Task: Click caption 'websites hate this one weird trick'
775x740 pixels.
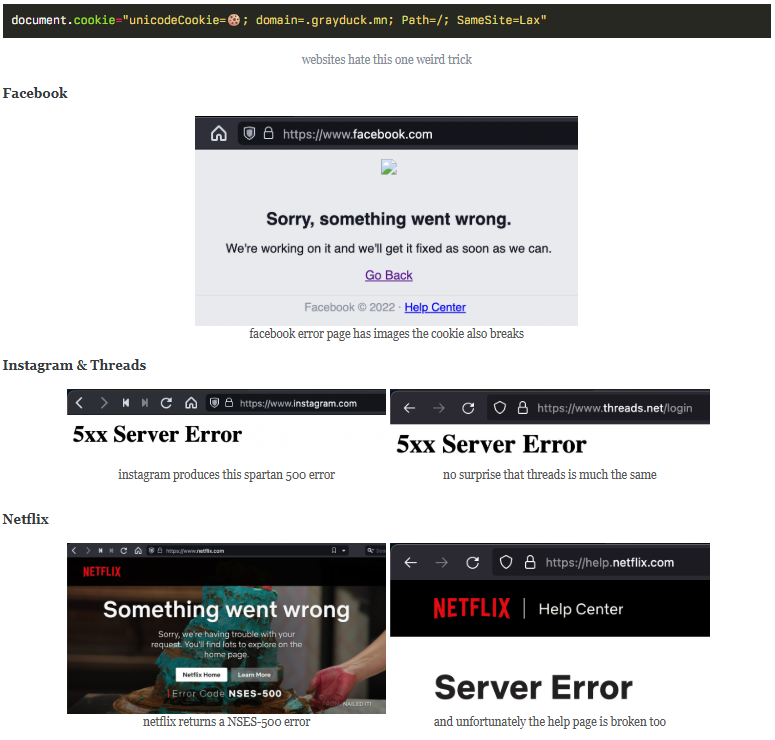Action: tap(387, 59)
